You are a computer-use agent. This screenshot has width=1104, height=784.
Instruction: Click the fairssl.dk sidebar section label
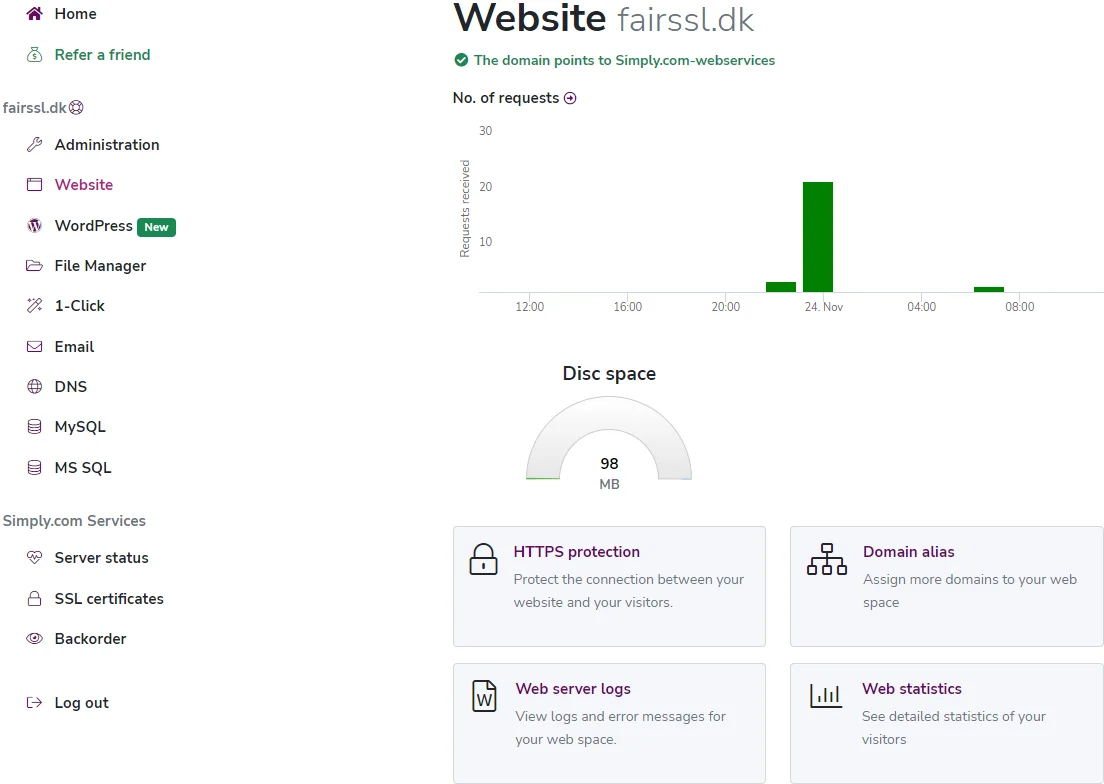(34, 108)
